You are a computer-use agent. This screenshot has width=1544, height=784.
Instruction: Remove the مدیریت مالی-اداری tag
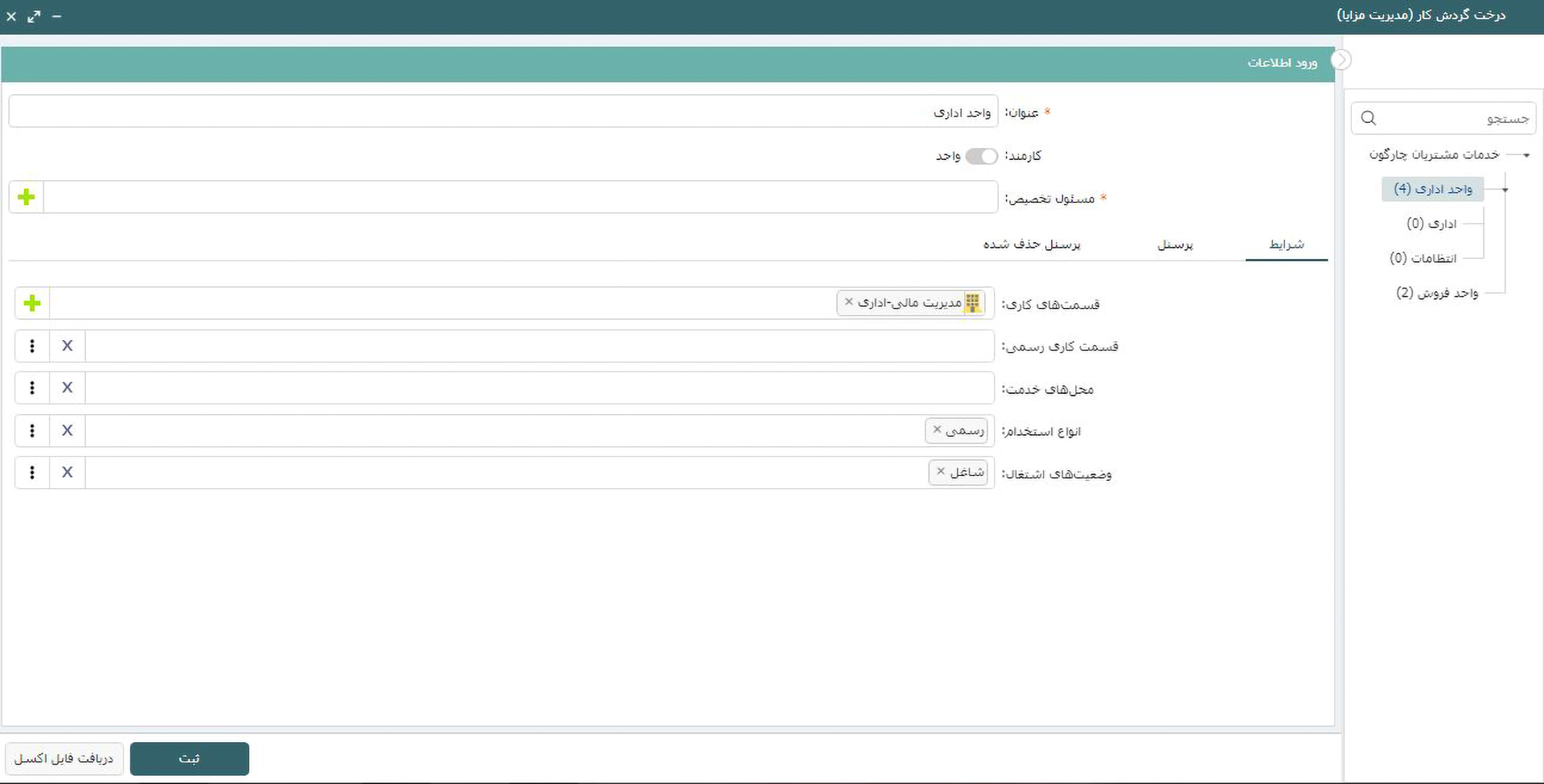(x=848, y=302)
